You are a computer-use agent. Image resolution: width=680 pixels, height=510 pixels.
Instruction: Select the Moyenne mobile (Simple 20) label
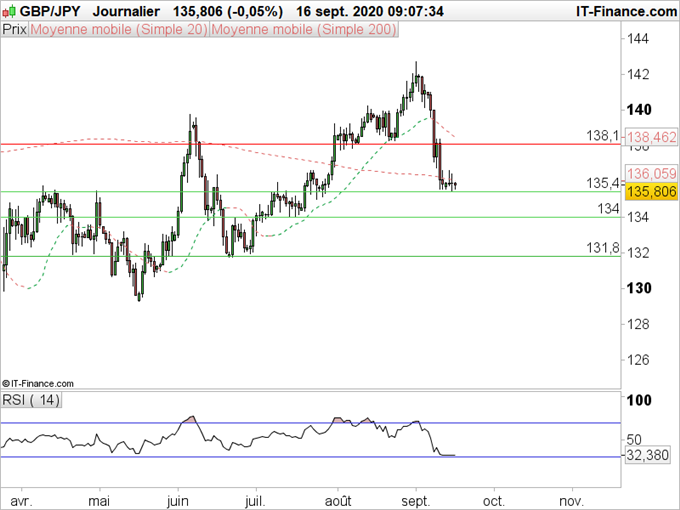pos(119,29)
